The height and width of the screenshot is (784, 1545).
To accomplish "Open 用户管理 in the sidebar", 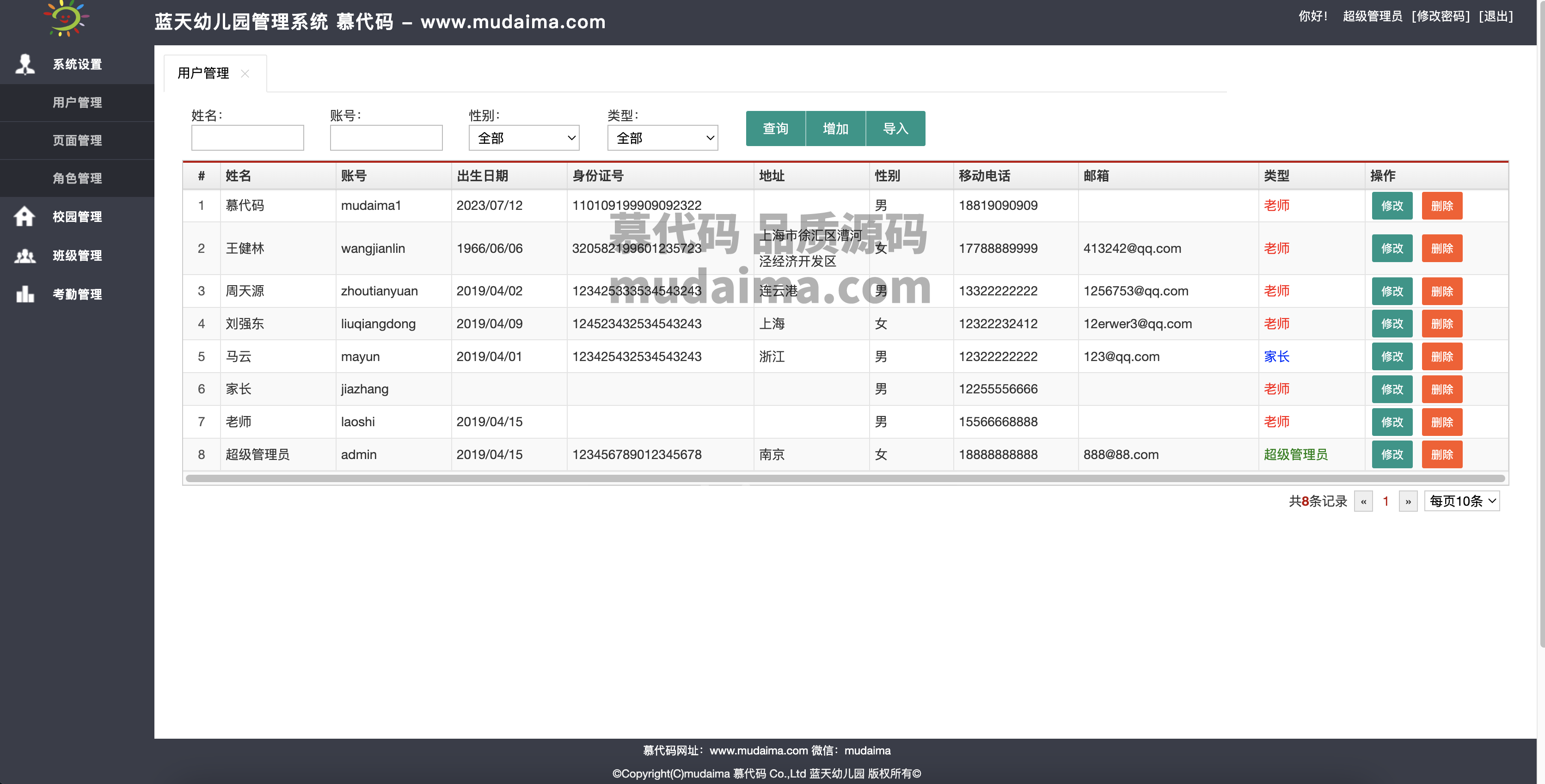I will point(77,103).
